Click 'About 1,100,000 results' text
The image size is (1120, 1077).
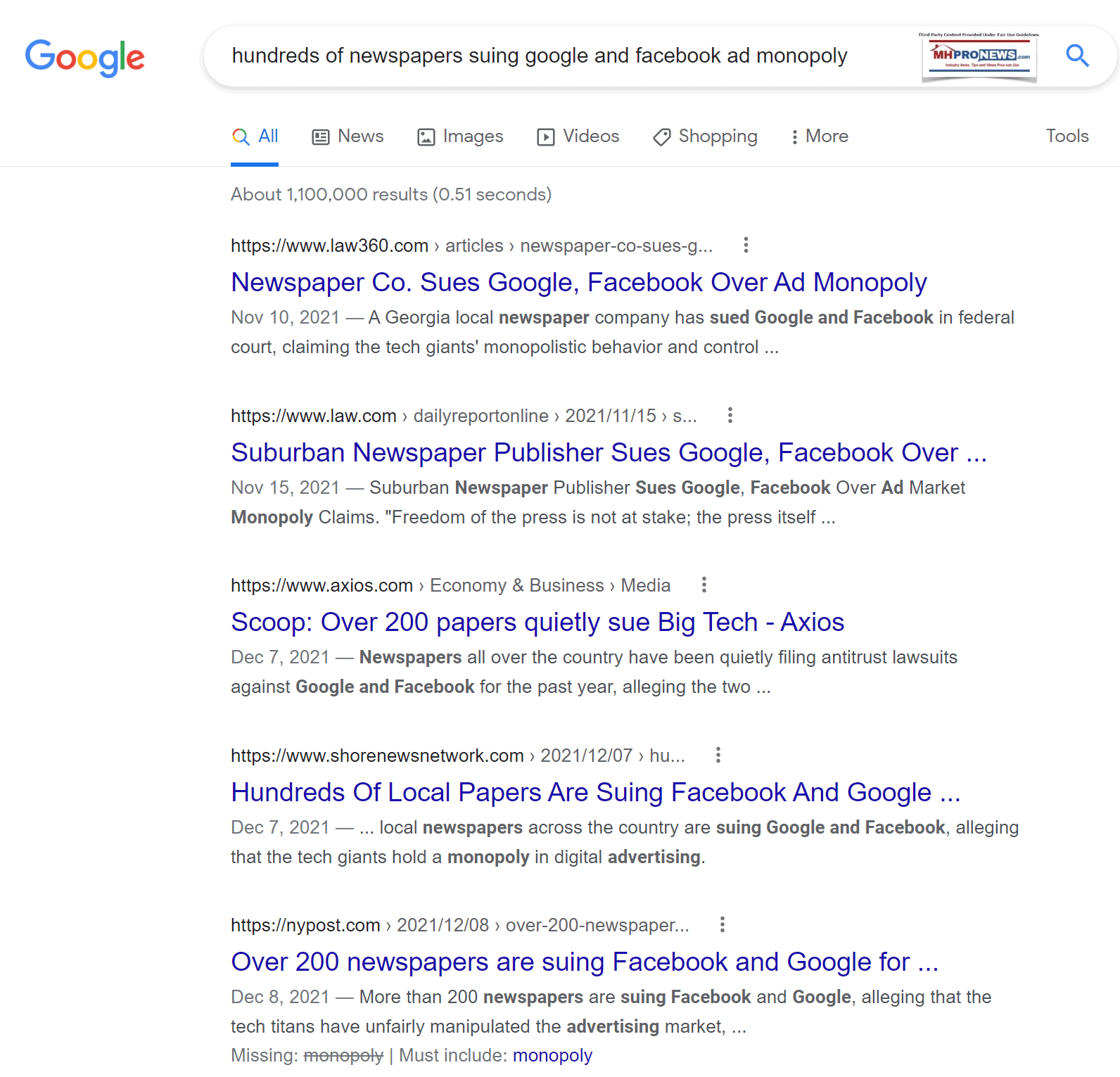391,194
